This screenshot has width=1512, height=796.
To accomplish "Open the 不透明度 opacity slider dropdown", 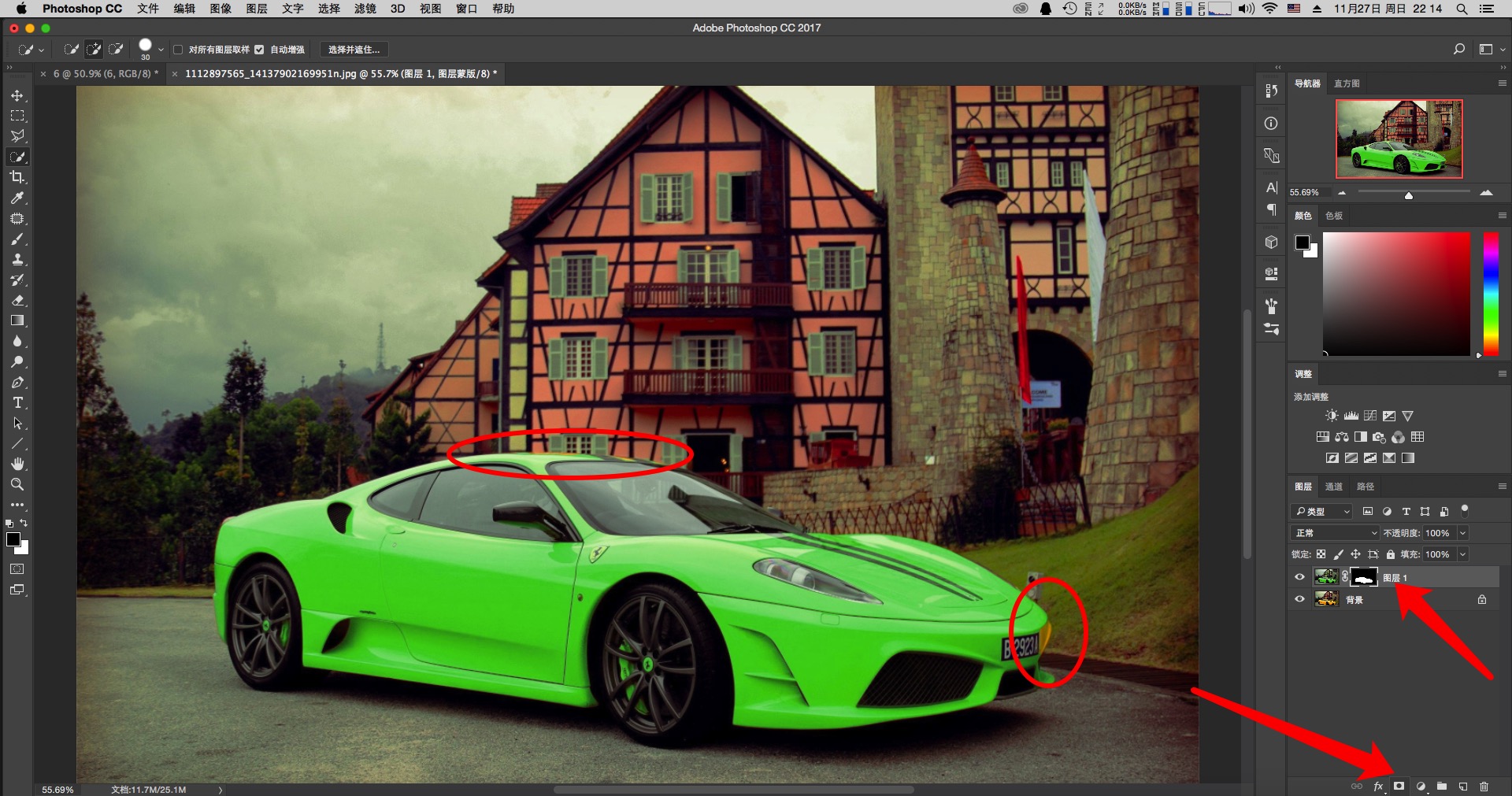I will (1462, 533).
